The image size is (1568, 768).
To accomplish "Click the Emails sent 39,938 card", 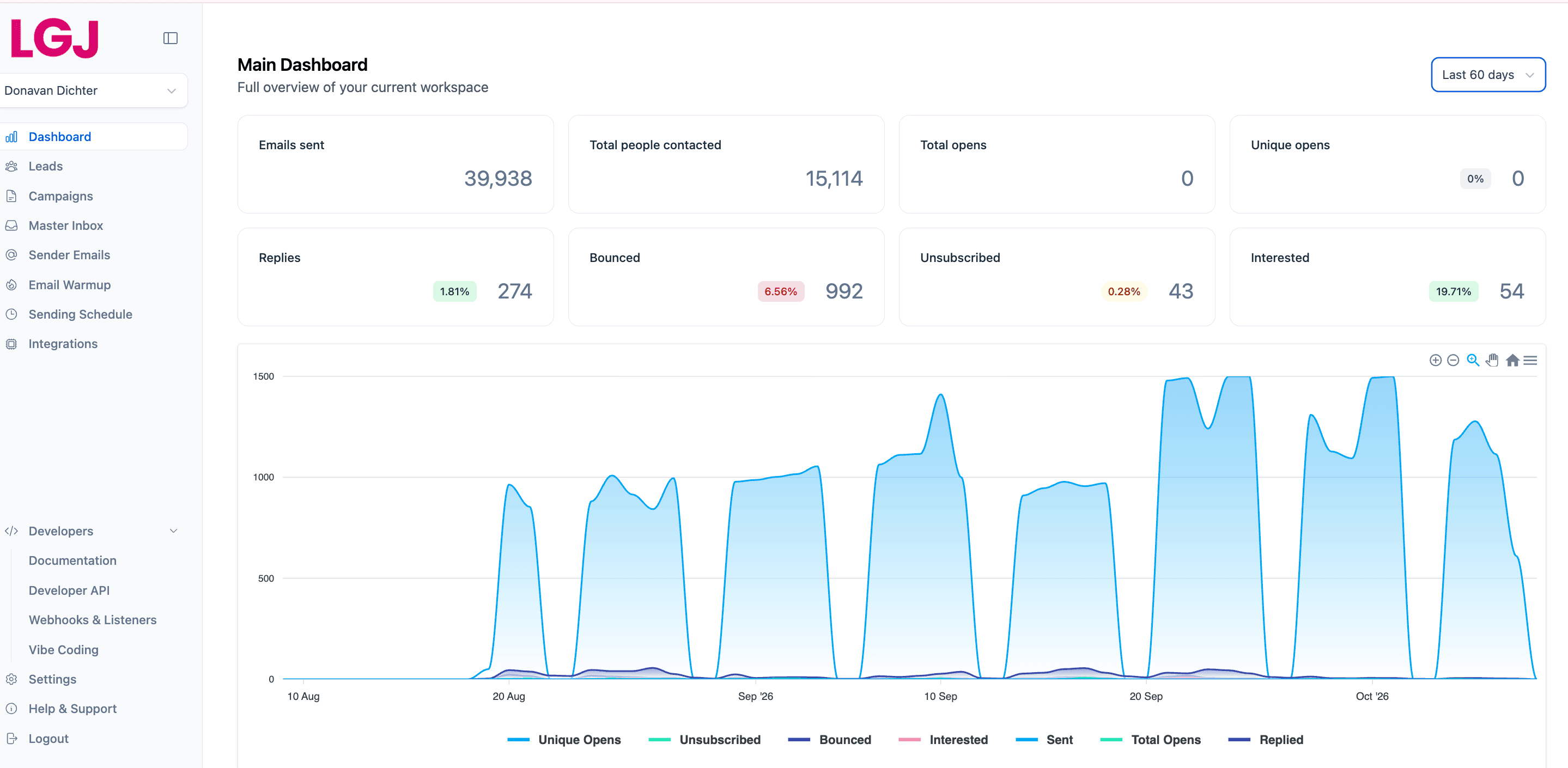I will tap(396, 164).
